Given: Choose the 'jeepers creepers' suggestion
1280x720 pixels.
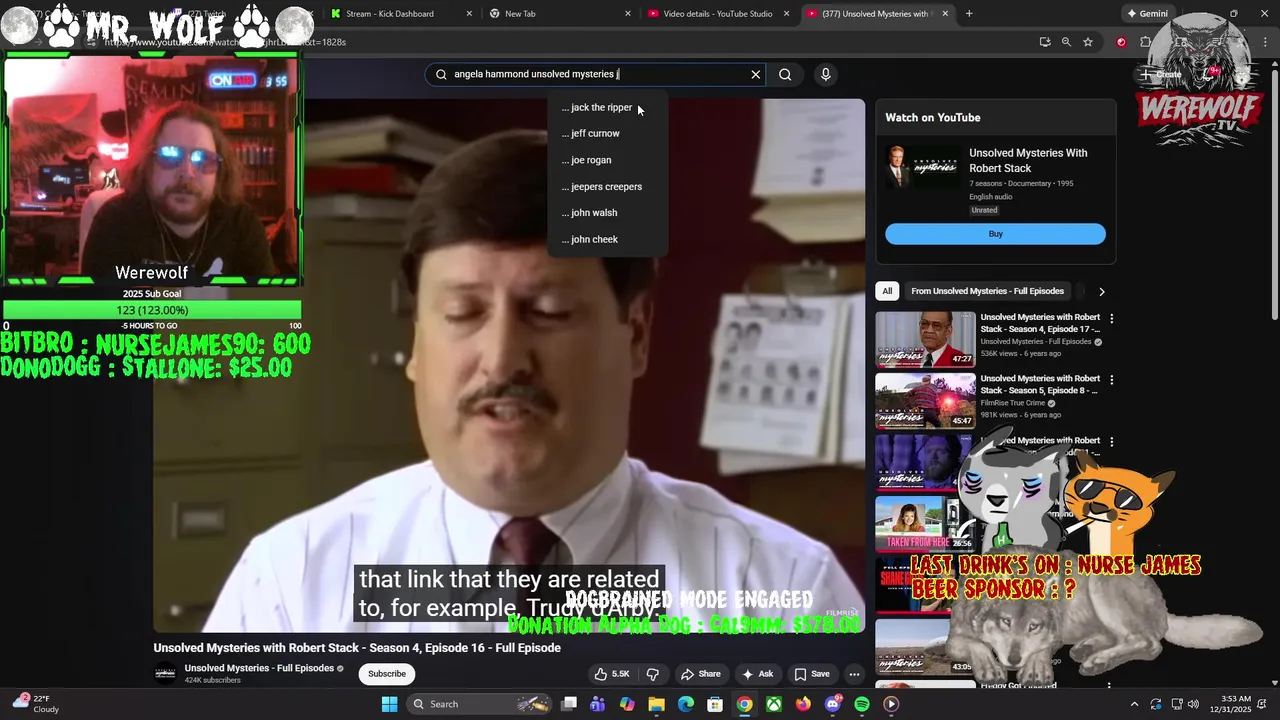Looking at the screenshot, I should pos(606,186).
